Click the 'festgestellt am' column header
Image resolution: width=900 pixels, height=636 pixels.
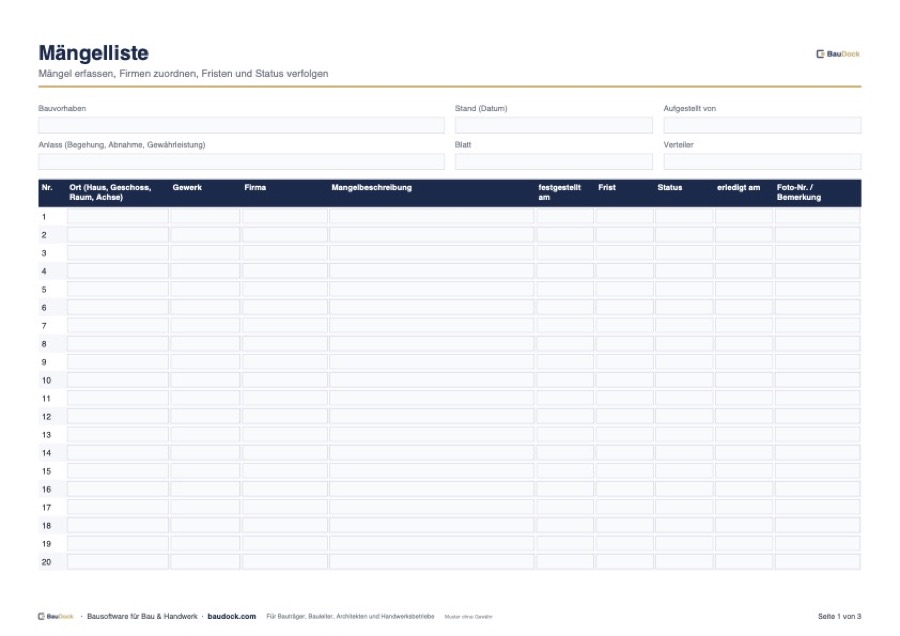560,192
